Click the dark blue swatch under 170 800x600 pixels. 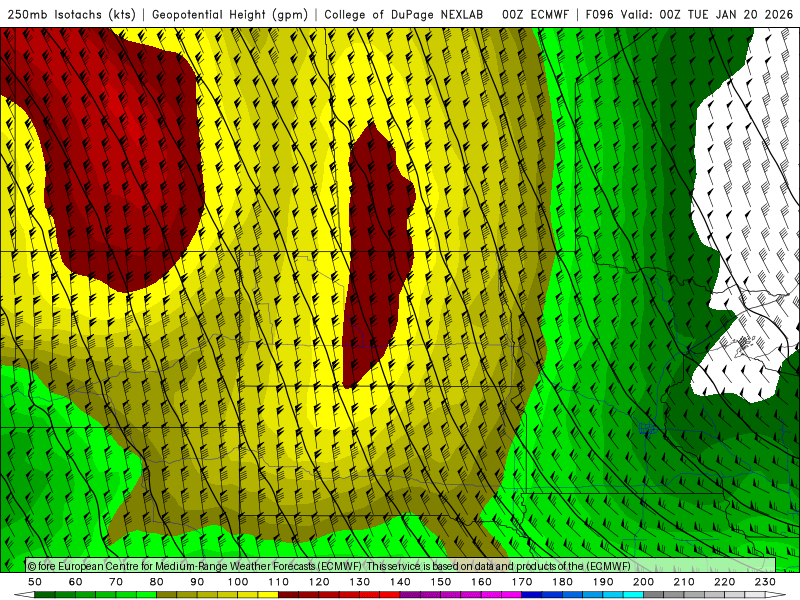[x=532, y=594]
